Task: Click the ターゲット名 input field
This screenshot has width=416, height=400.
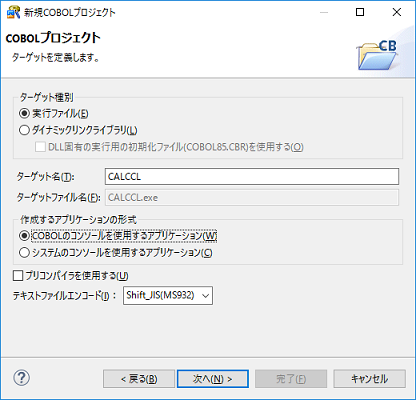Action: [x=252, y=176]
